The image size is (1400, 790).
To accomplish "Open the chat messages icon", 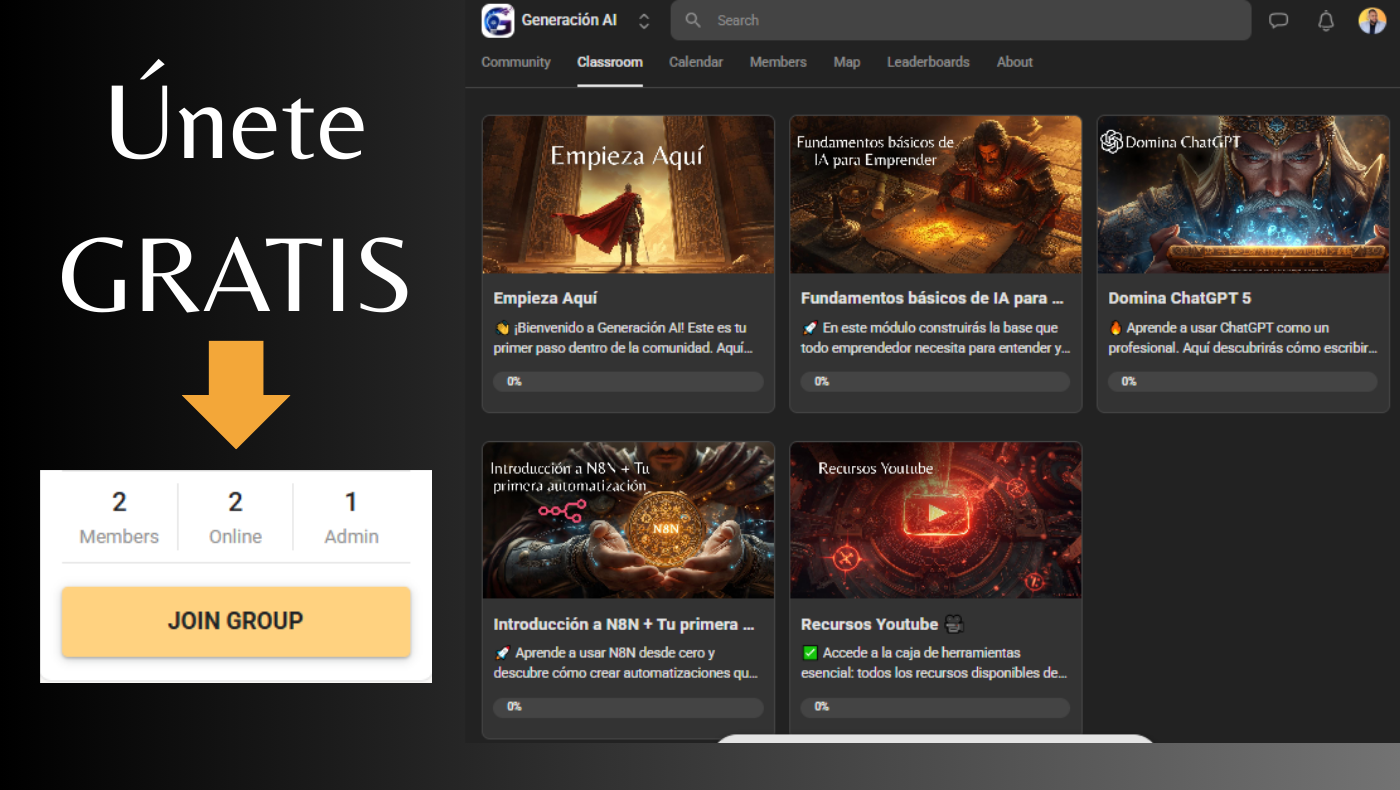I will 1278,20.
